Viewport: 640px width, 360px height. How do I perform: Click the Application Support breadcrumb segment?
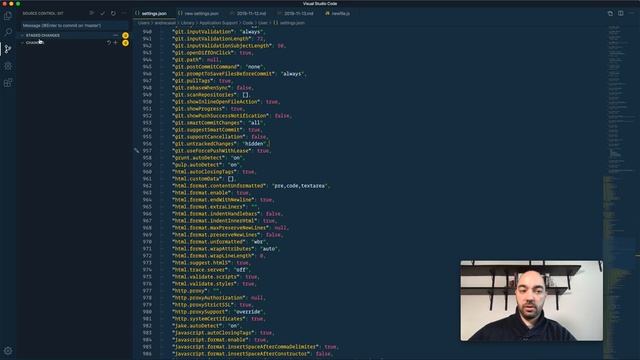(218, 23)
